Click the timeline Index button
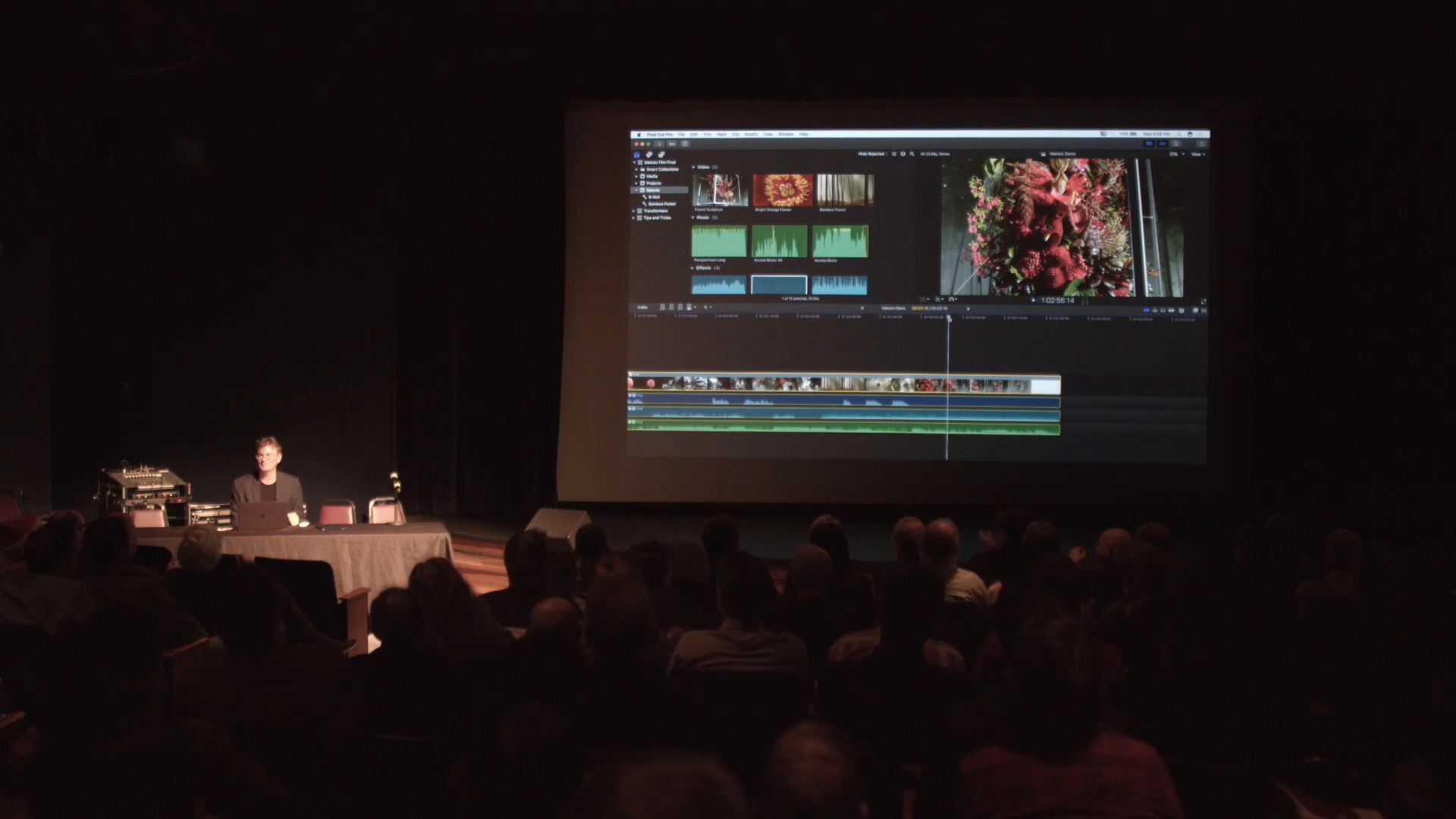1456x819 pixels. (642, 308)
